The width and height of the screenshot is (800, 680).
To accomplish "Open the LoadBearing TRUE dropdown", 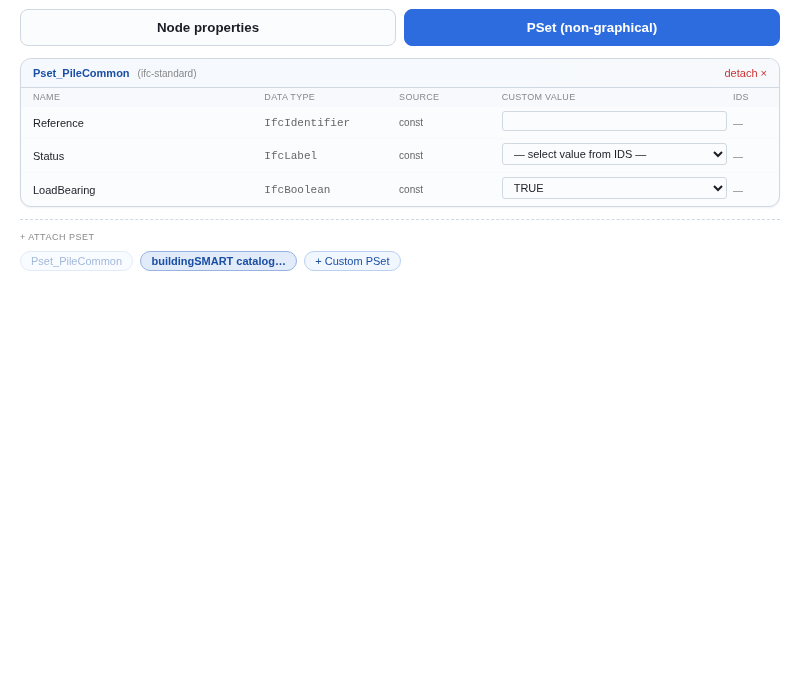I will pos(614,188).
